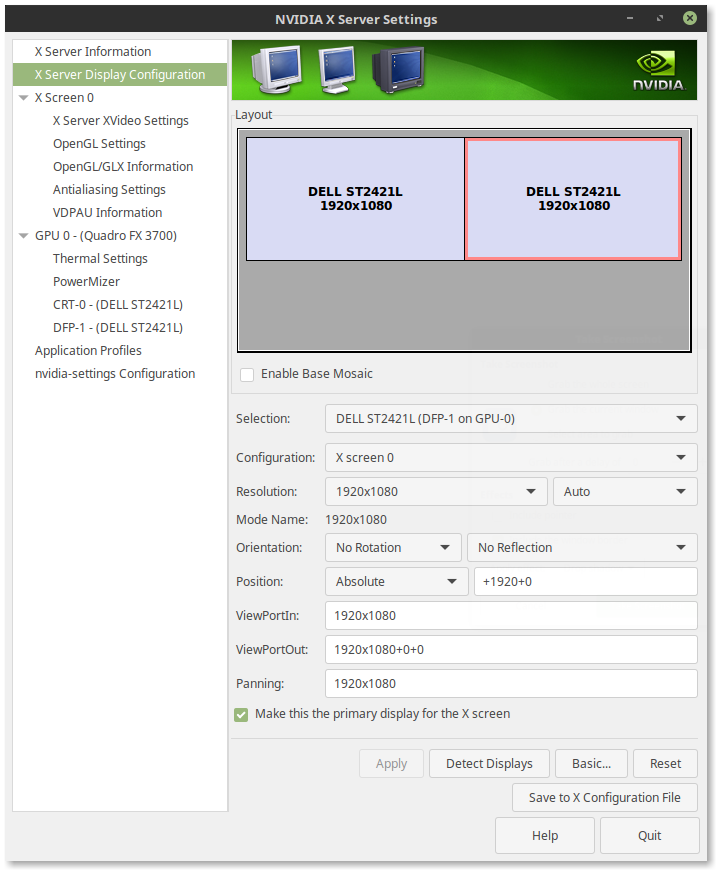Screen dimensions: 716x870
Task: Select X Screen 0 tree entry
Action: (64, 98)
